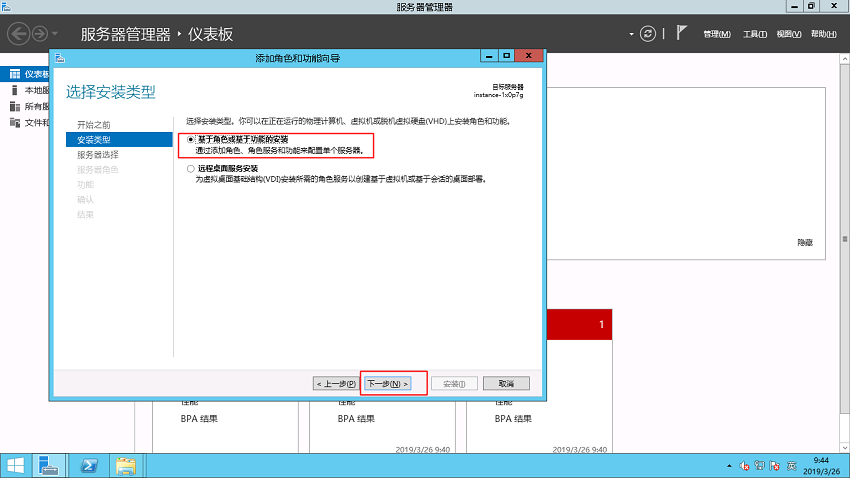The height and width of the screenshot is (478, 850).
Task: Open the 视图(V) menu
Action: (789, 34)
